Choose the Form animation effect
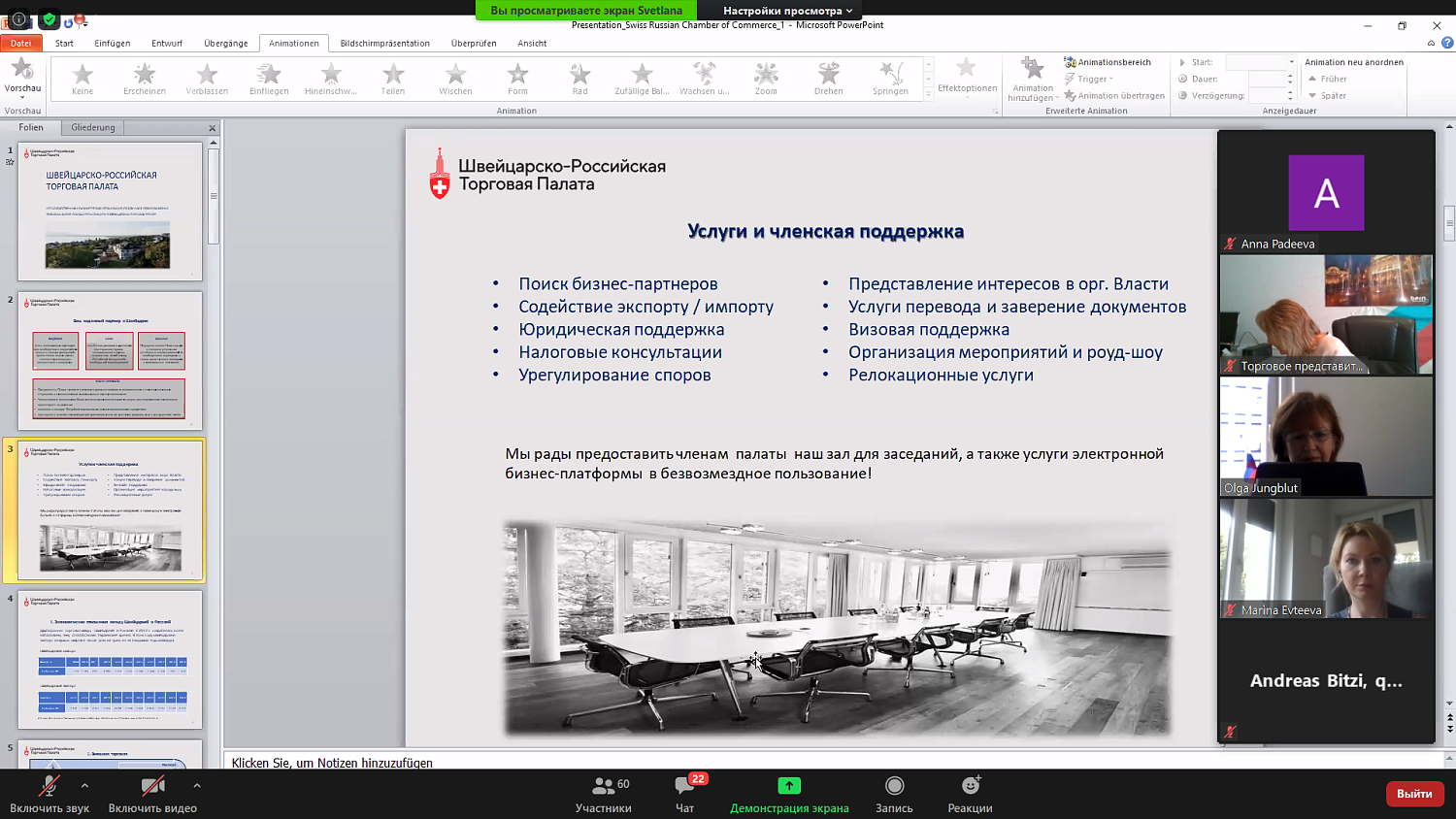Image resolution: width=1456 pixels, height=819 pixels. coord(517,79)
